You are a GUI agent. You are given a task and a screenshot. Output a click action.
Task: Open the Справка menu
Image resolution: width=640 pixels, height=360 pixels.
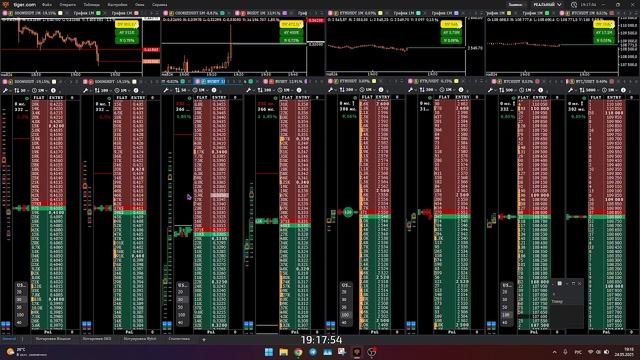point(160,4)
